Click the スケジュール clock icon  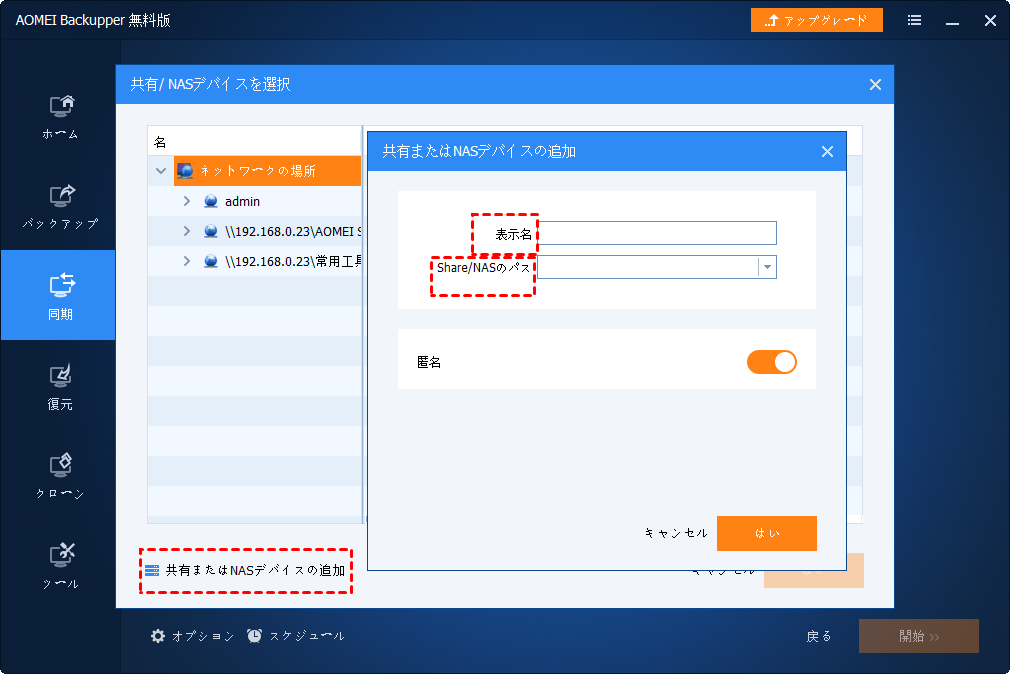[254, 636]
